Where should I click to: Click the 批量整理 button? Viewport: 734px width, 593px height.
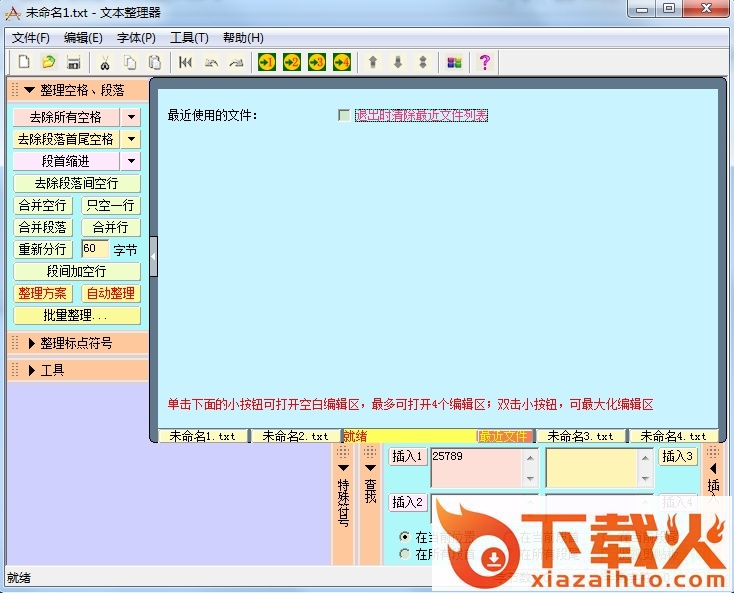point(77,315)
